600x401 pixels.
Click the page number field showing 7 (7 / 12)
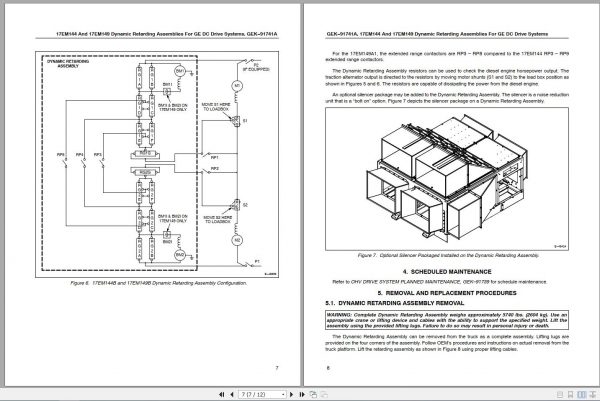260,394
